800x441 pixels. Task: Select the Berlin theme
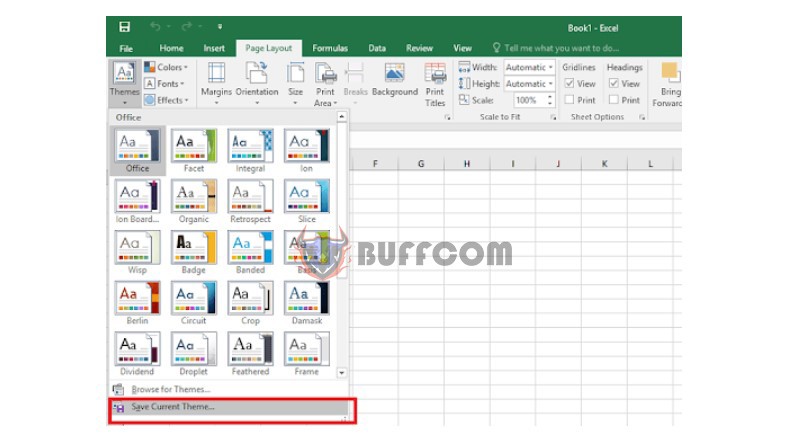137,303
